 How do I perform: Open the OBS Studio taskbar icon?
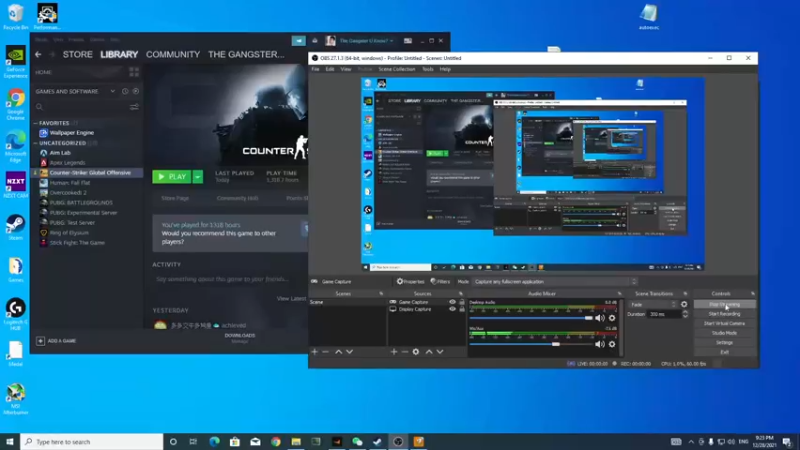pos(398,441)
